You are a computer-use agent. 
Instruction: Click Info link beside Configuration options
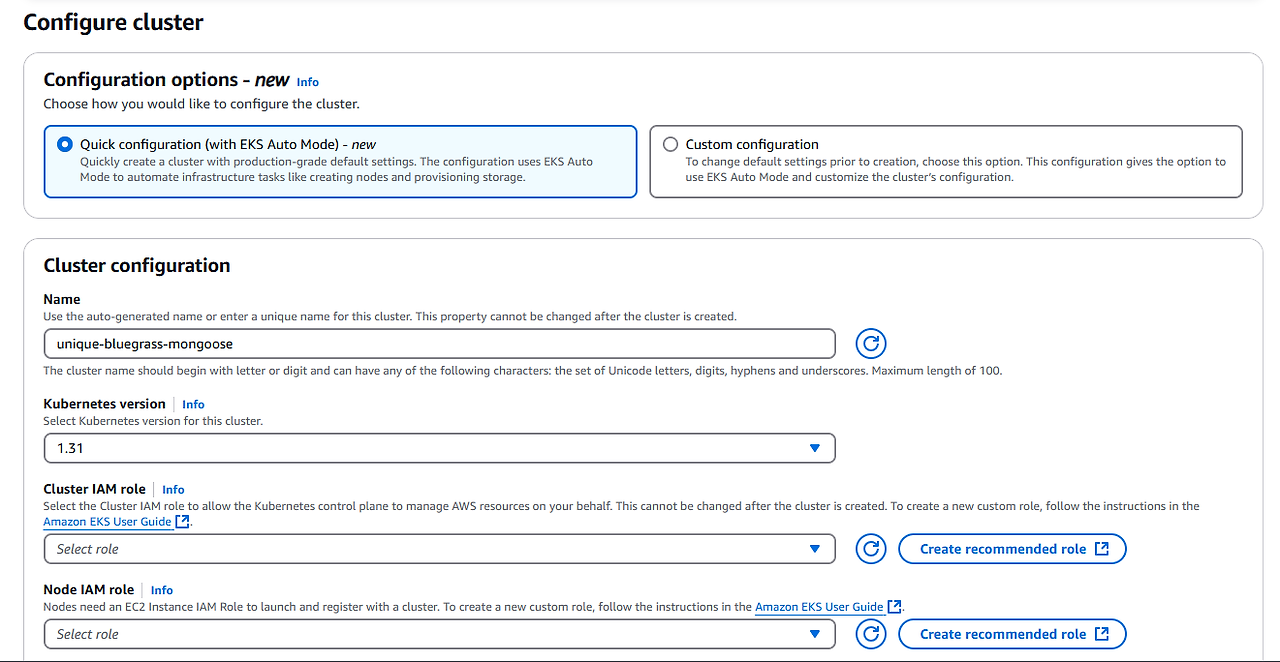pyautogui.click(x=308, y=82)
